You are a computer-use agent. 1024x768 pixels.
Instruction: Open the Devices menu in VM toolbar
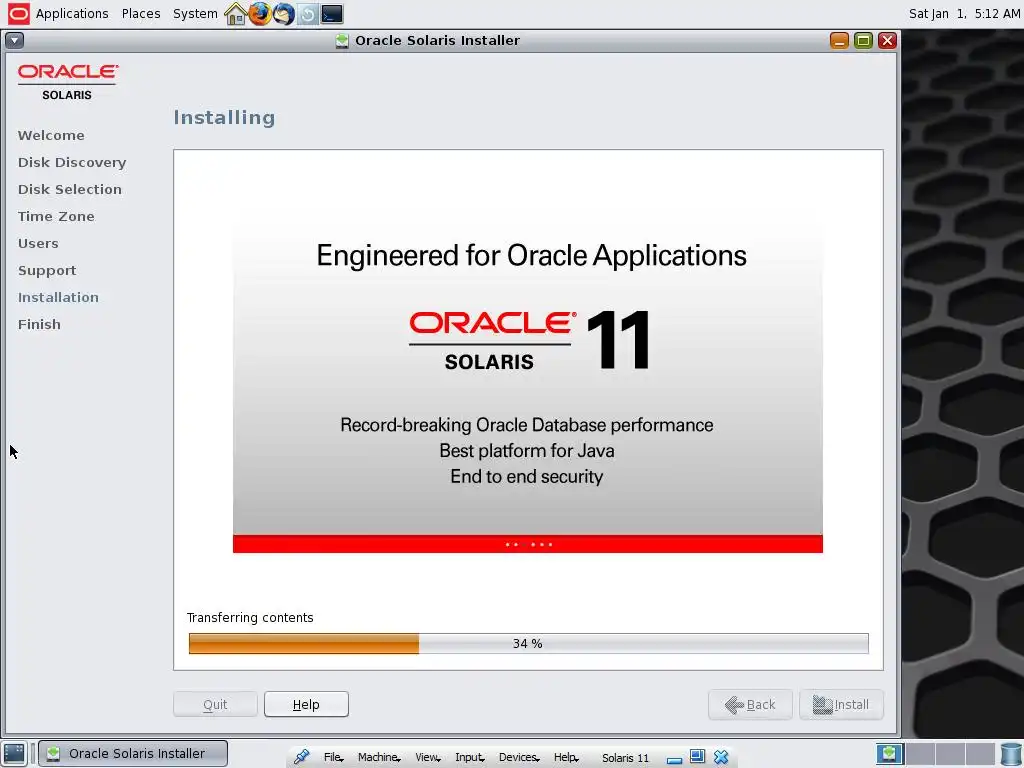[519, 757]
